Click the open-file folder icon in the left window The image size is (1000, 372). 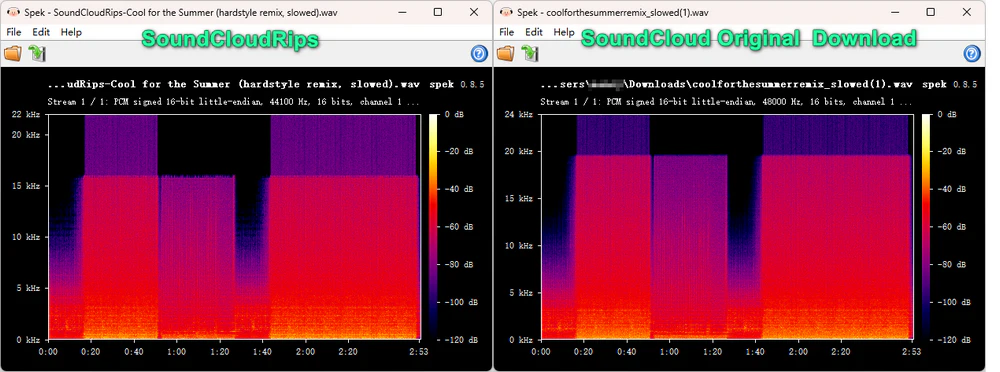tap(13, 54)
